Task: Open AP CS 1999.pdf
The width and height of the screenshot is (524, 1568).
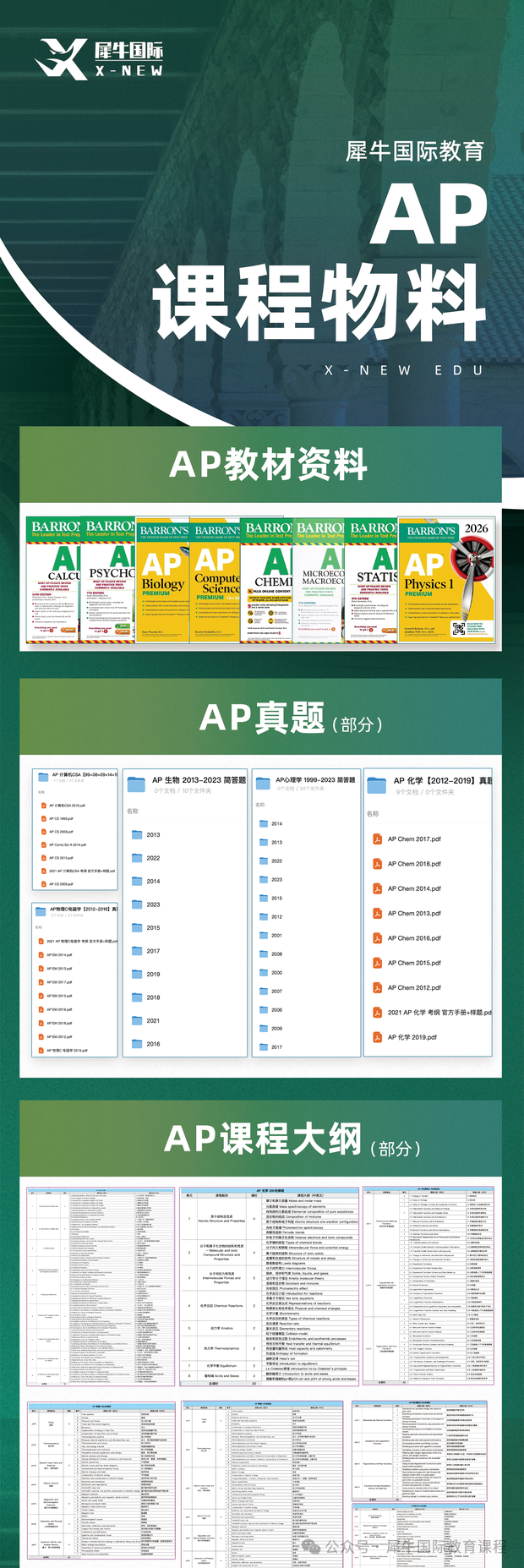Action: (57, 818)
